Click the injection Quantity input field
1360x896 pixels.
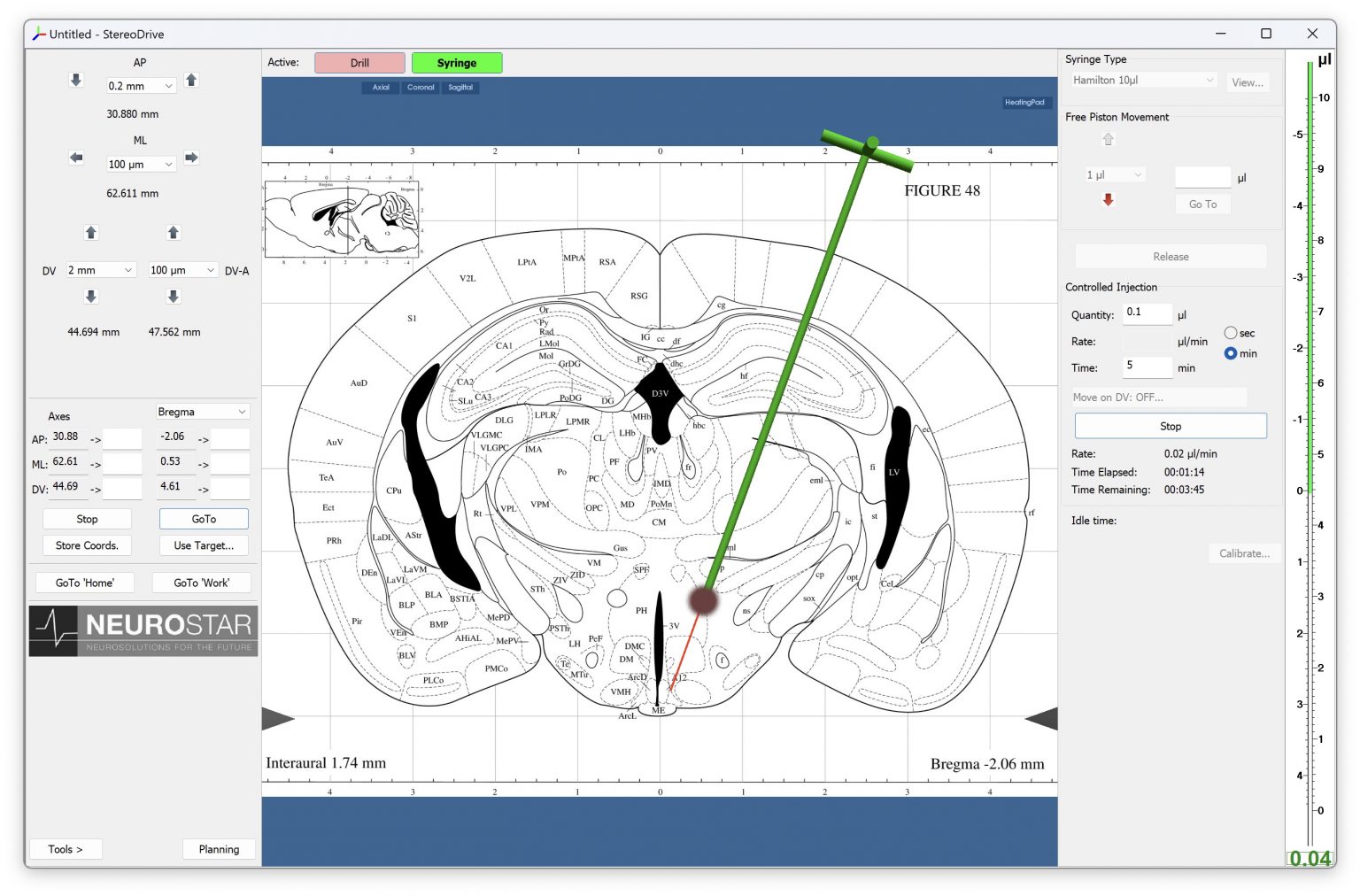[1147, 313]
